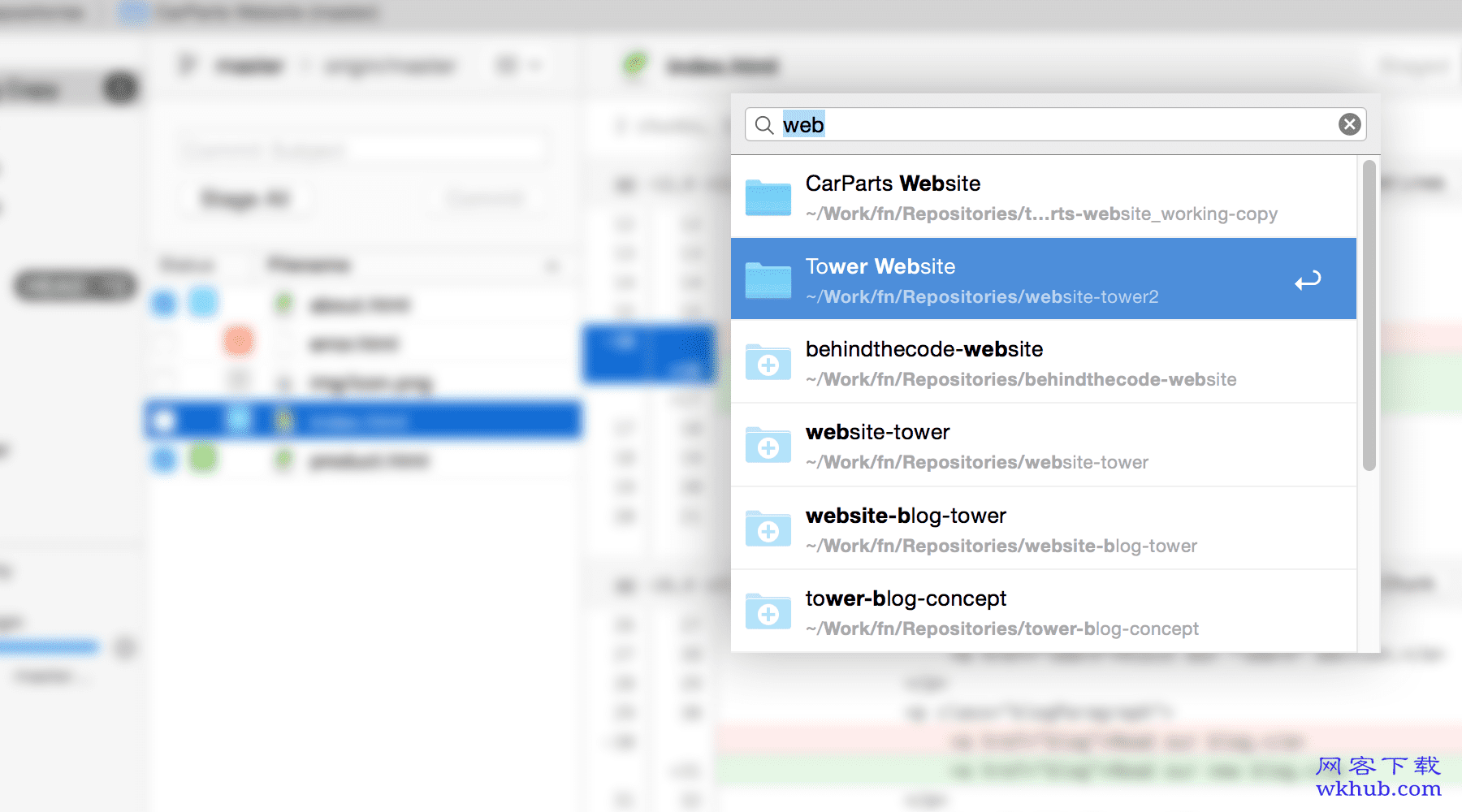The image size is (1462, 812).
Task: Click the path ~/Work/fn/Repositories/website-tower
Action: (x=977, y=463)
